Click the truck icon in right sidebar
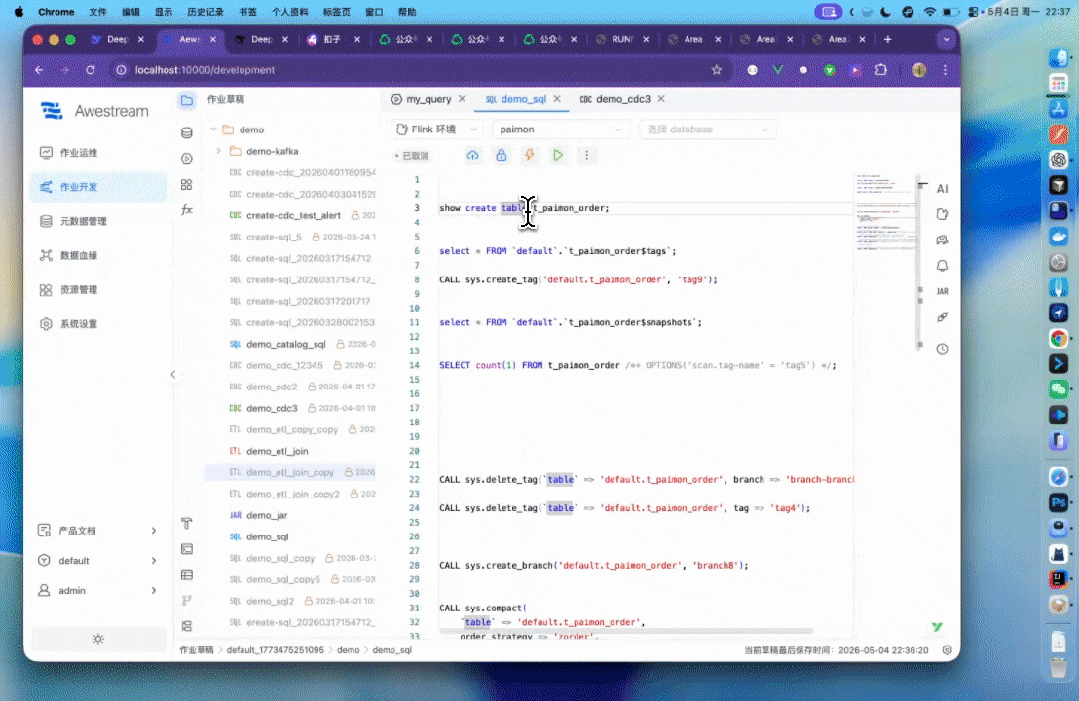Viewport: 1079px width, 701px height. pos(942,240)
